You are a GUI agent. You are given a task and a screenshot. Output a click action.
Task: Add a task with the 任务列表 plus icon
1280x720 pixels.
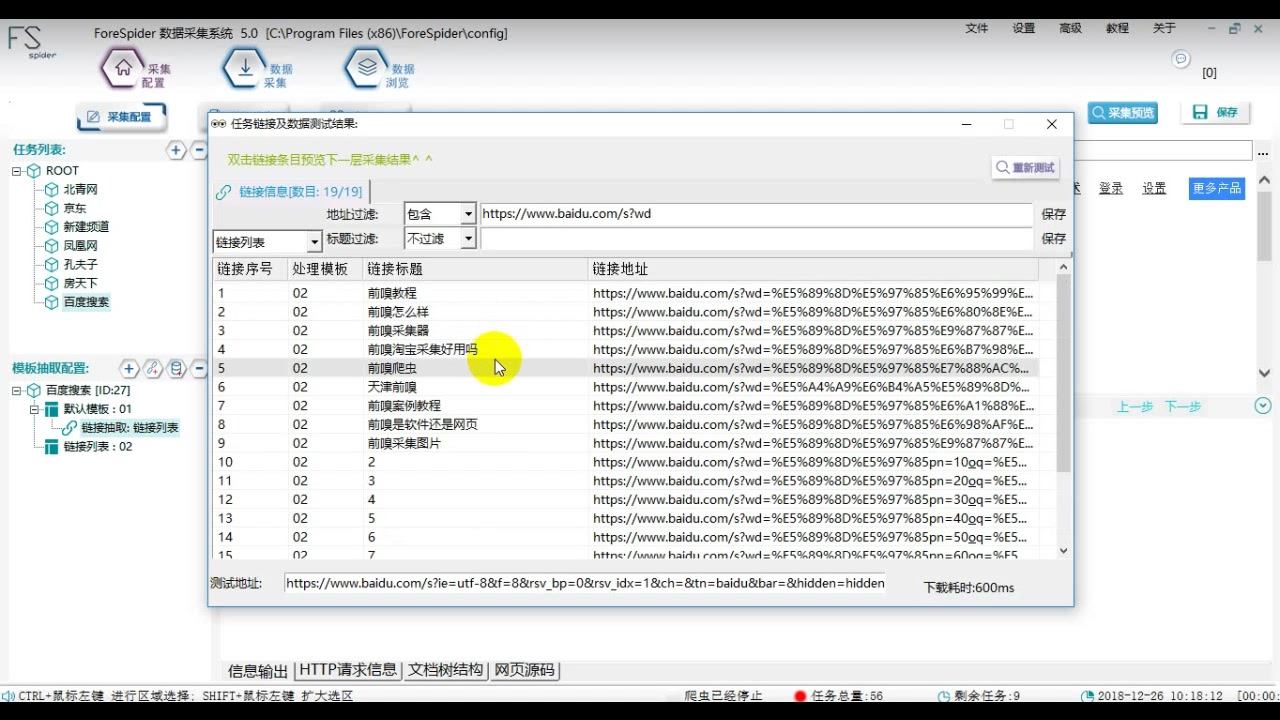(x=176, y=150)
